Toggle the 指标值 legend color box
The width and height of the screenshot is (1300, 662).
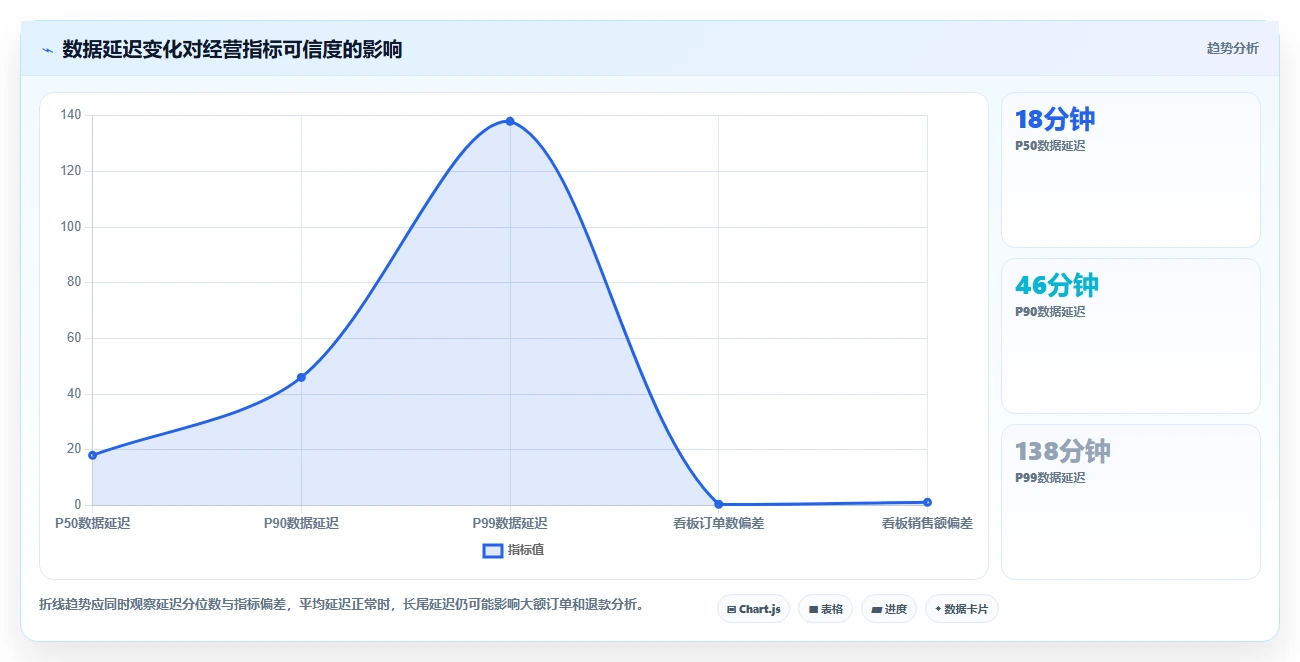492,550
